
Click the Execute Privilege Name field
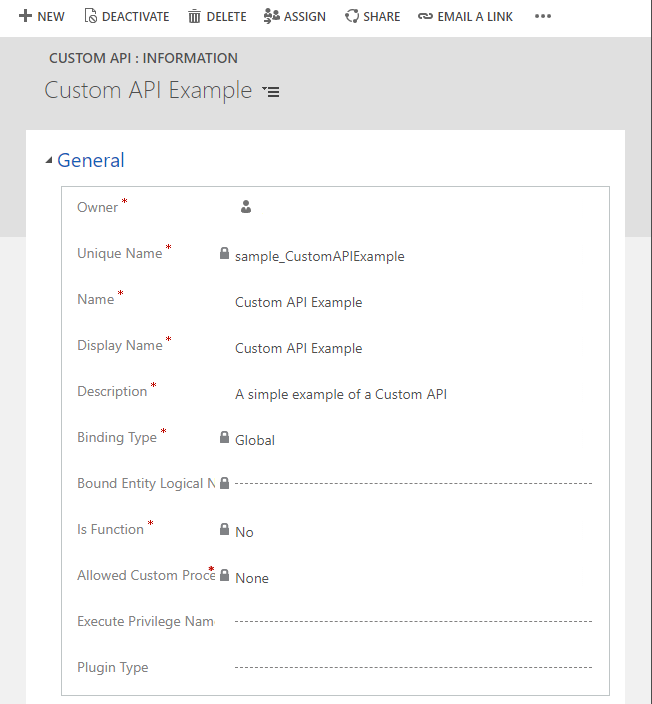point(412,621)
